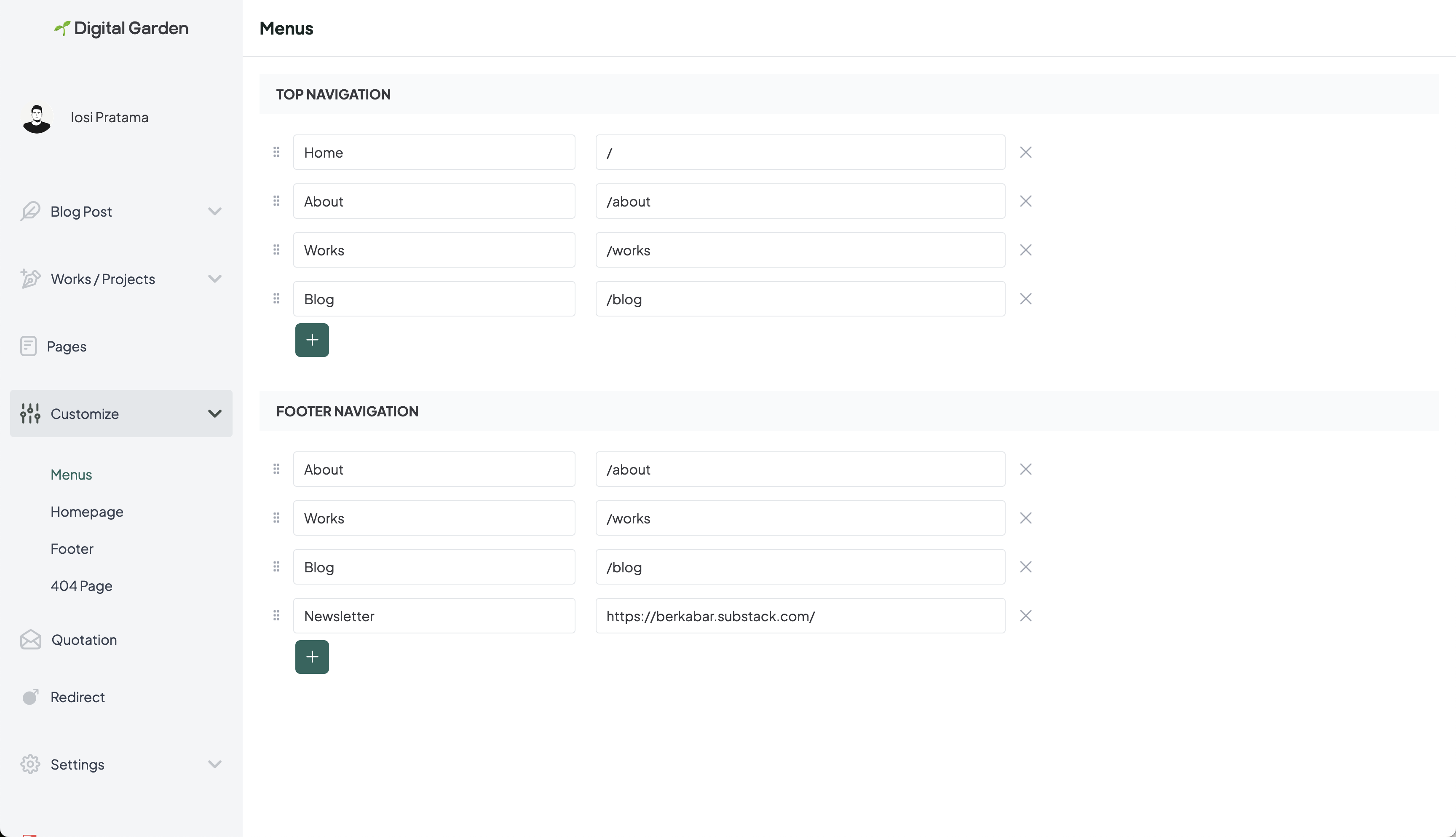Click the Pages document icon
1456x837 pixels.
pyautogui.click(x=28, y=346)
